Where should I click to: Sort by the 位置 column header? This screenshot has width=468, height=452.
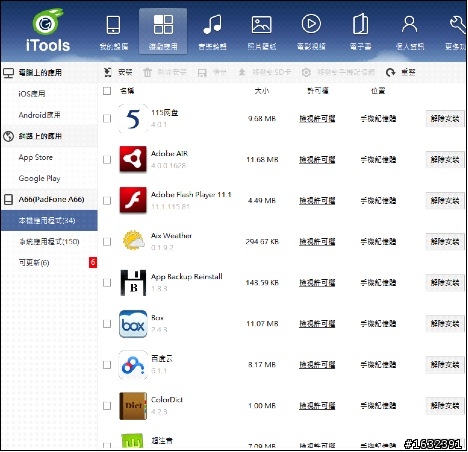(378, 91)
